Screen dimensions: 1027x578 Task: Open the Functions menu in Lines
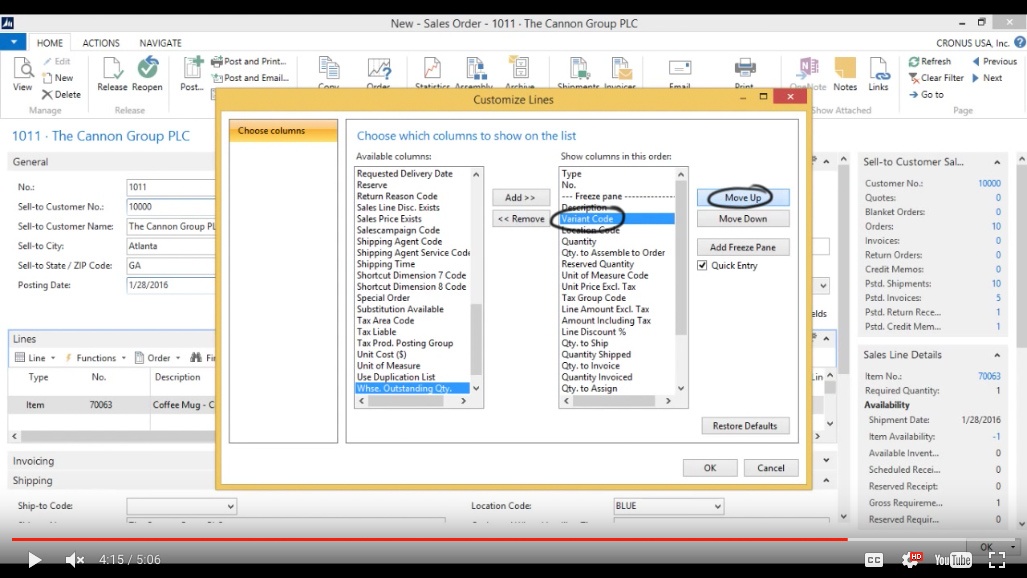[x=95, y=358]
